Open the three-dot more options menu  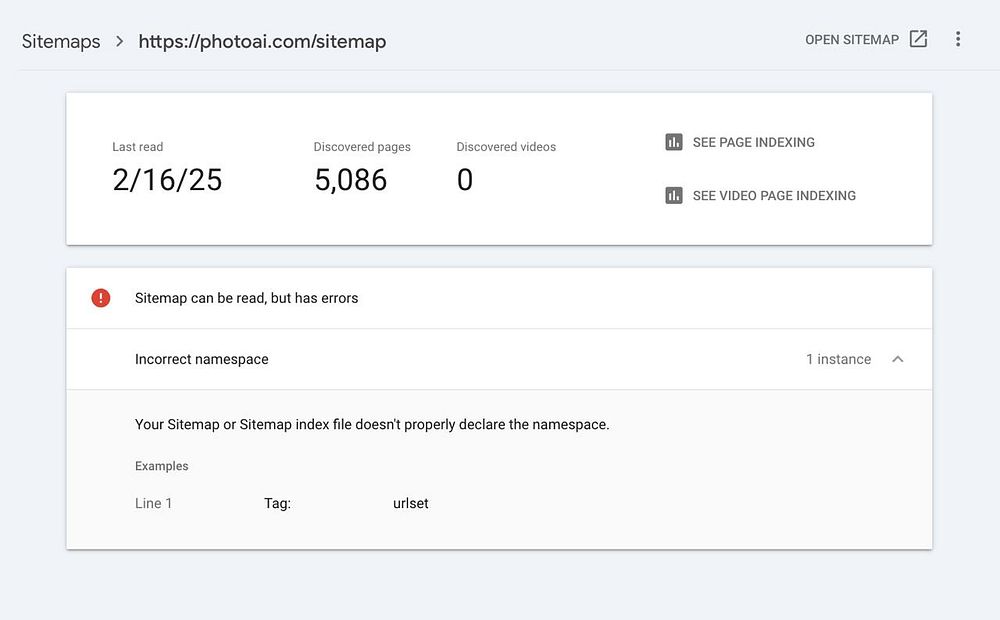958,39
